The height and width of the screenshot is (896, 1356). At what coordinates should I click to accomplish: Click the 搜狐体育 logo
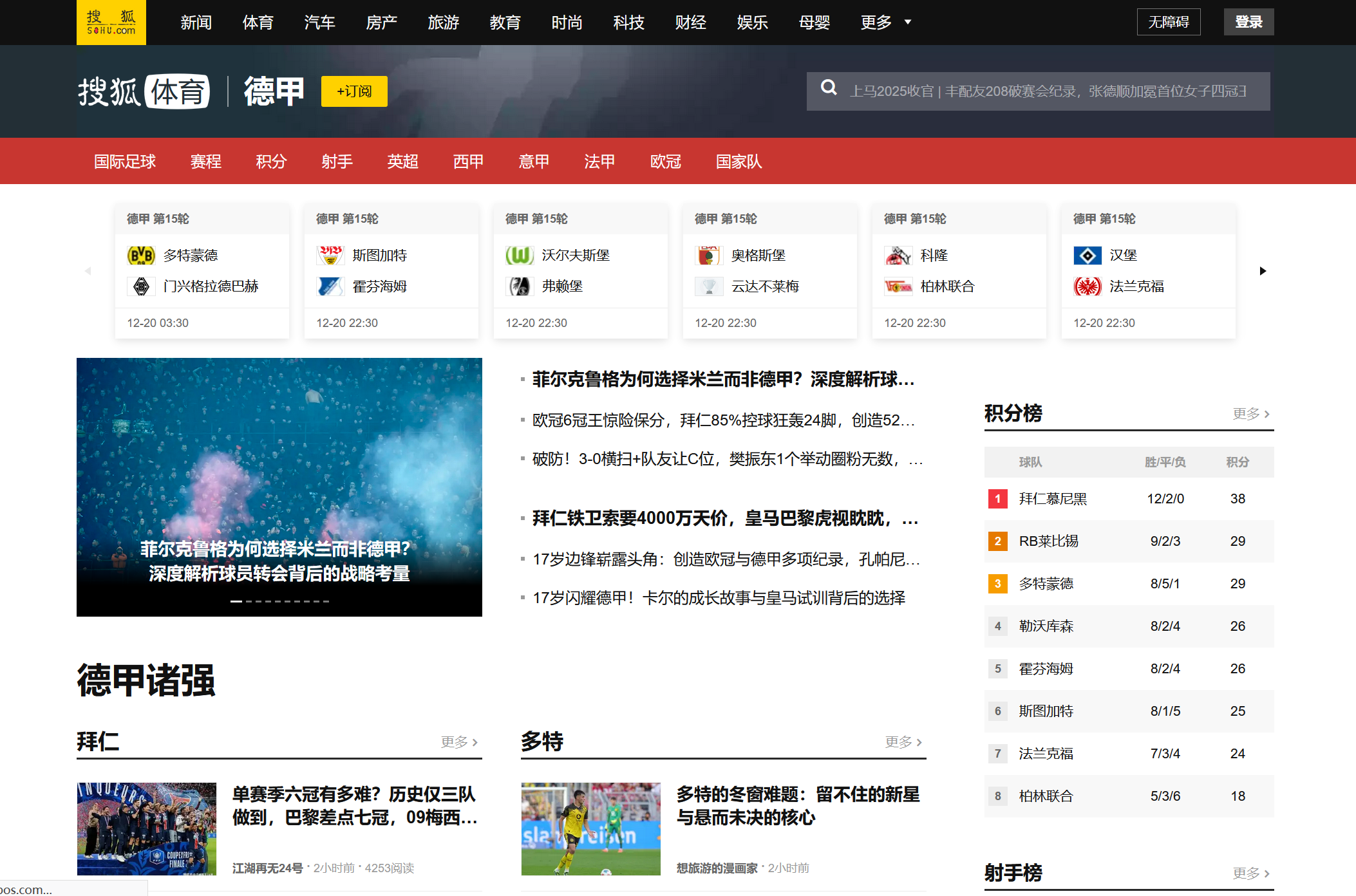(145, 91)
